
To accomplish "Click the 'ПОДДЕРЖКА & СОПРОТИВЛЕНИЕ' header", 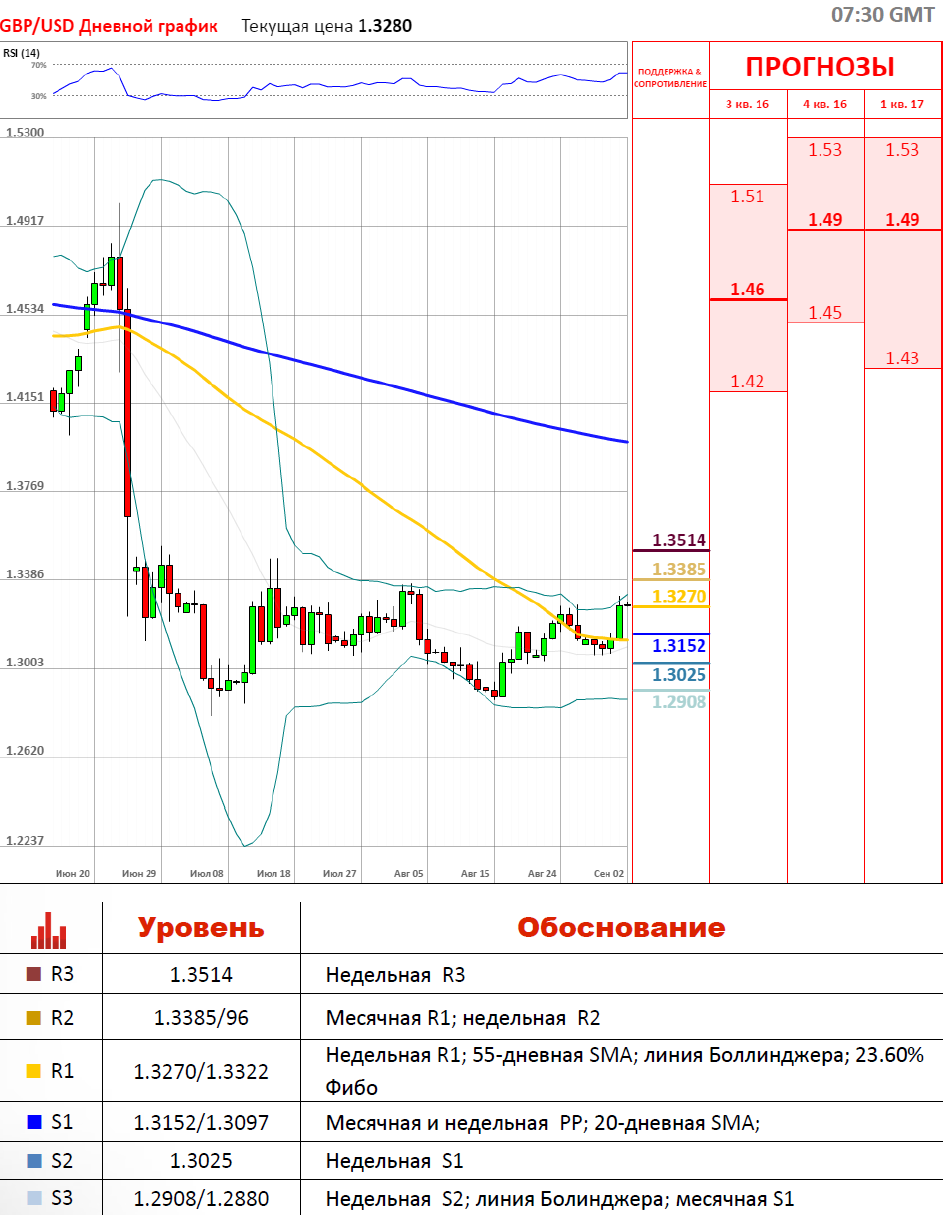I will [671, 78].
